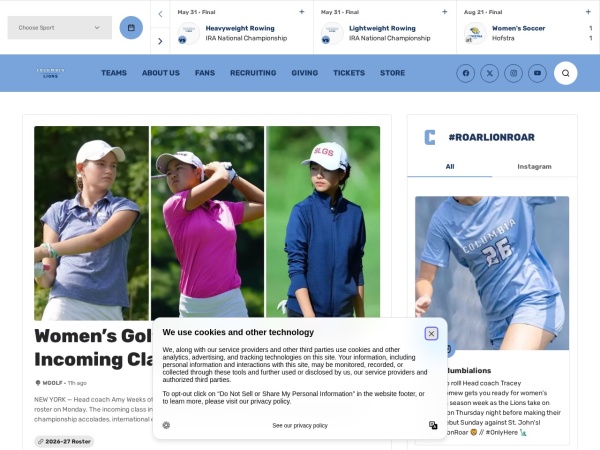Select the All social feed tab
Viewport: 600px width, 450px height.
pyautogui.click(x=450, y=166)
